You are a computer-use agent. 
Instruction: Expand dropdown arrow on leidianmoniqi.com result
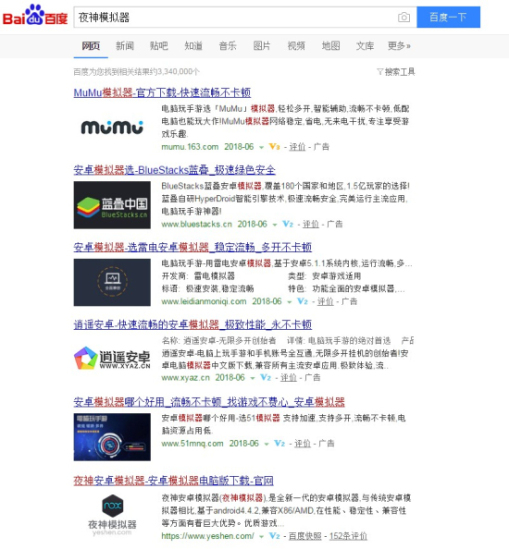290,302
